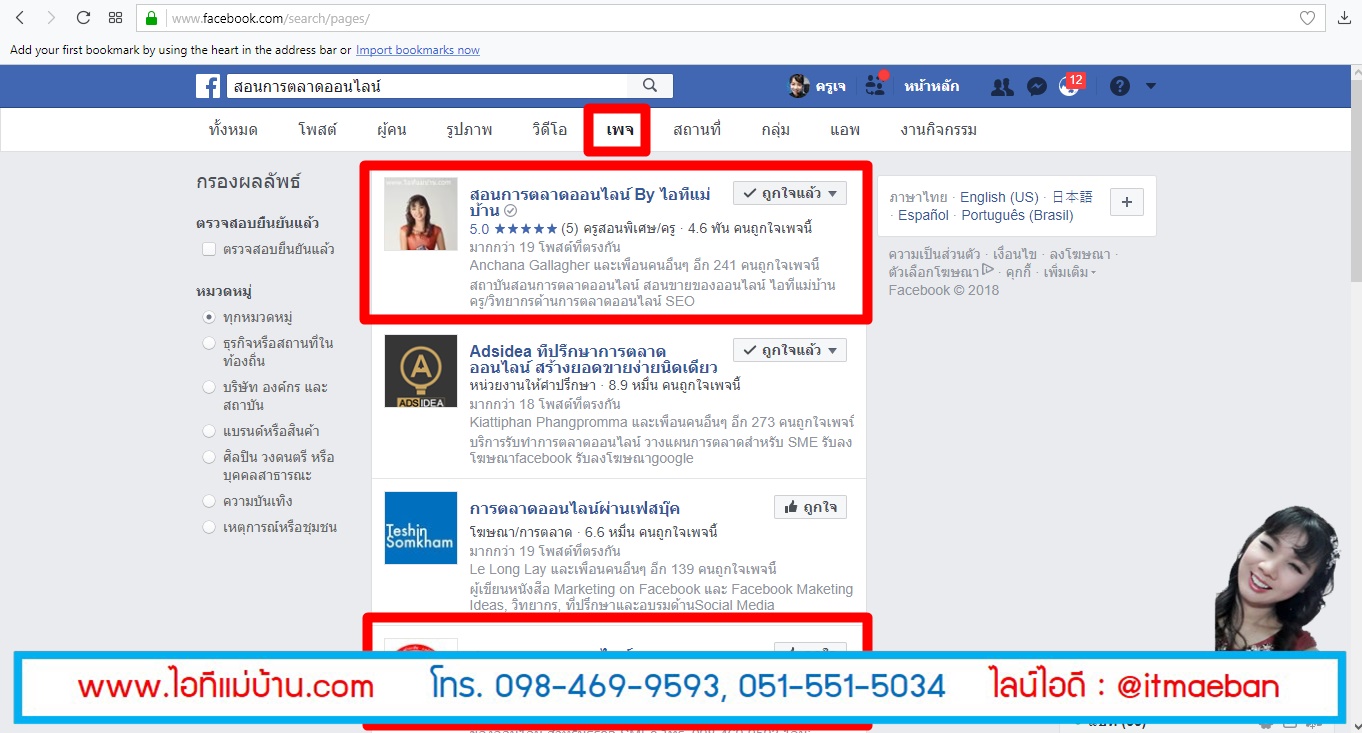Switch language to Español
The width and height of the screenshot is (1362, 733).
923,215
